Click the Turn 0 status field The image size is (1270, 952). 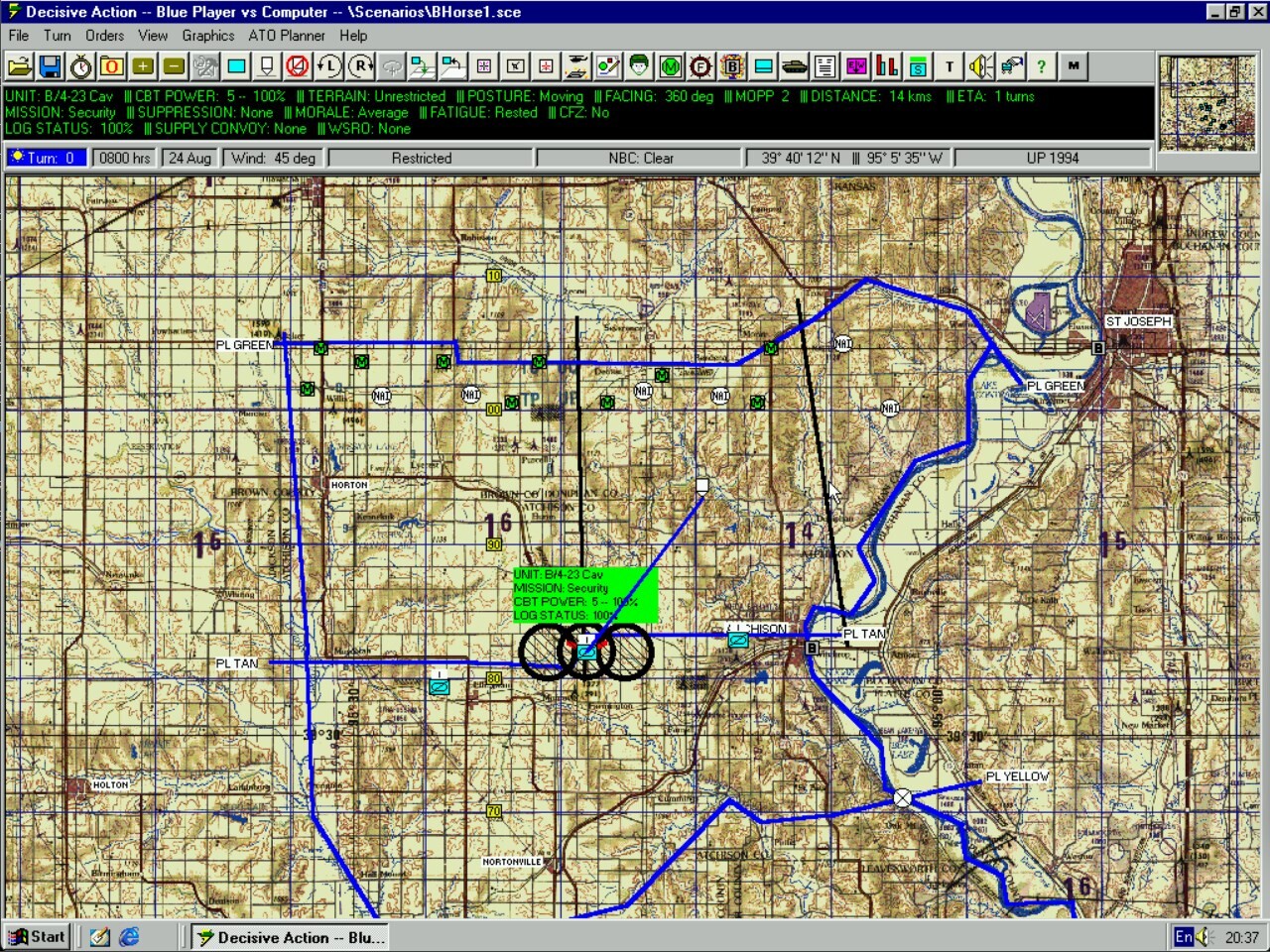click(x=46, y=158)
